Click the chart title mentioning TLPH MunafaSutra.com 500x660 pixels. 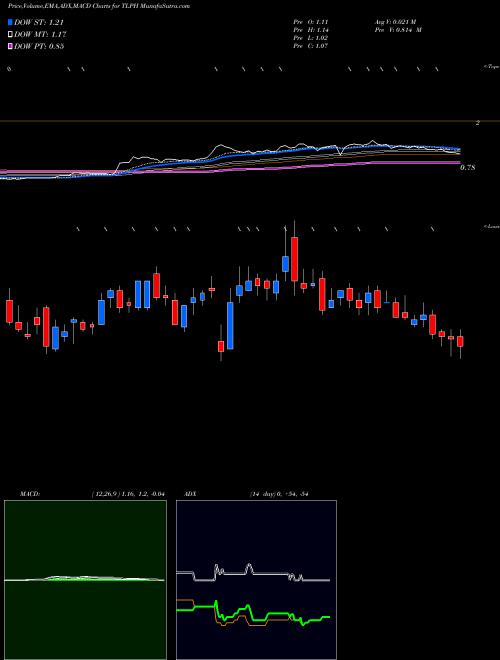click(99, 6)
